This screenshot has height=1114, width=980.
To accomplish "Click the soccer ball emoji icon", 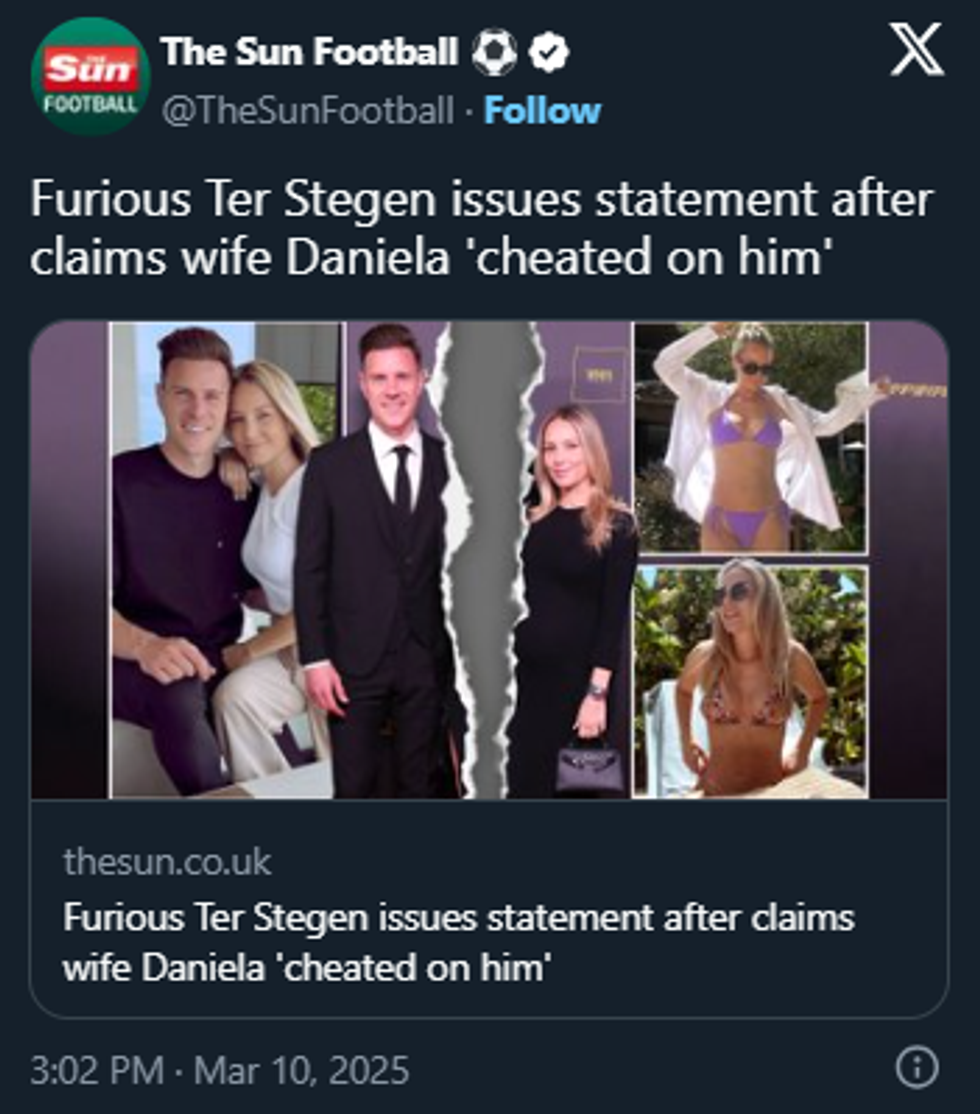I will tap(493, 53).
